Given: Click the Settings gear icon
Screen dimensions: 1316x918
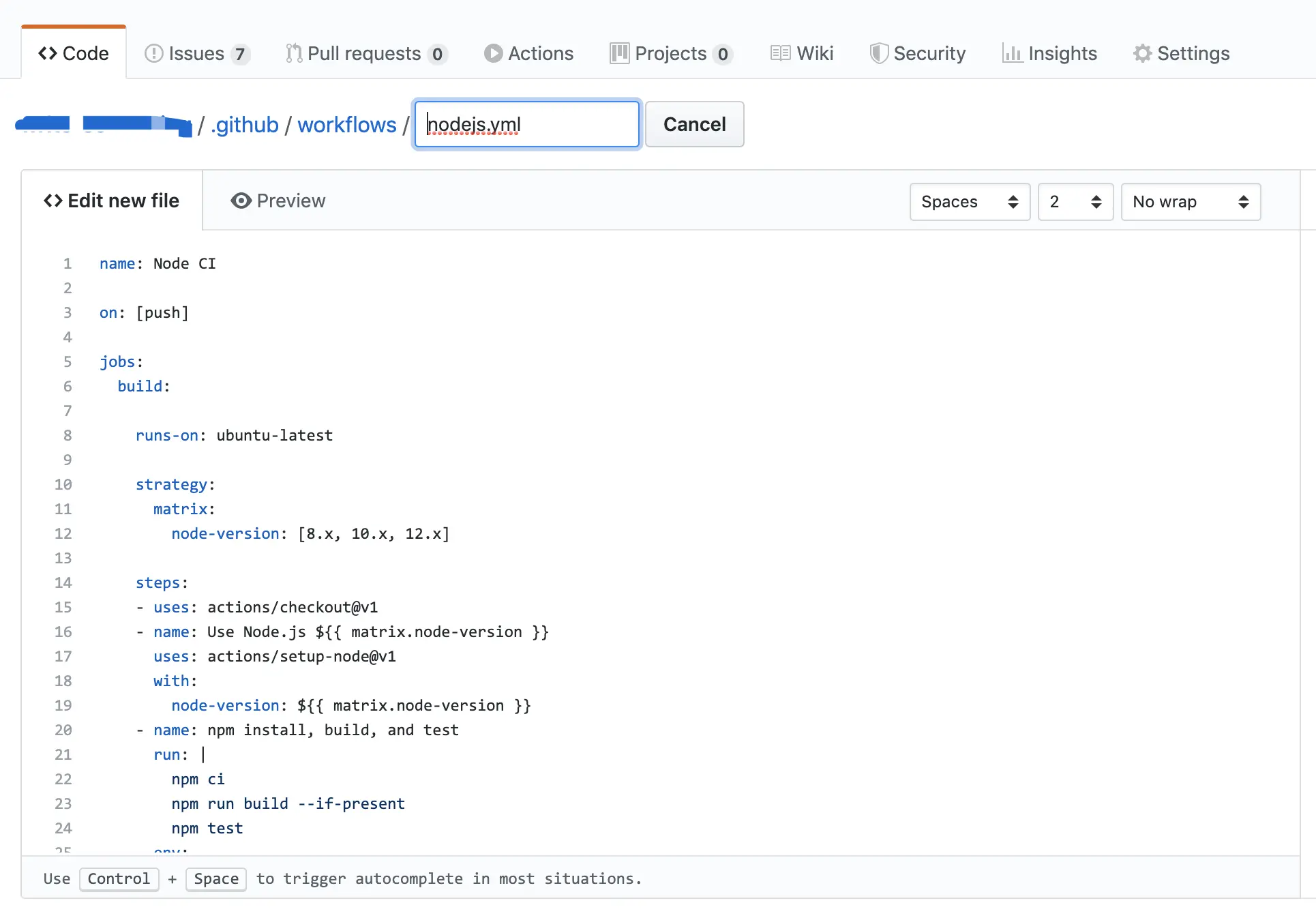Looking at the screenshot, I should (1142, 53).
